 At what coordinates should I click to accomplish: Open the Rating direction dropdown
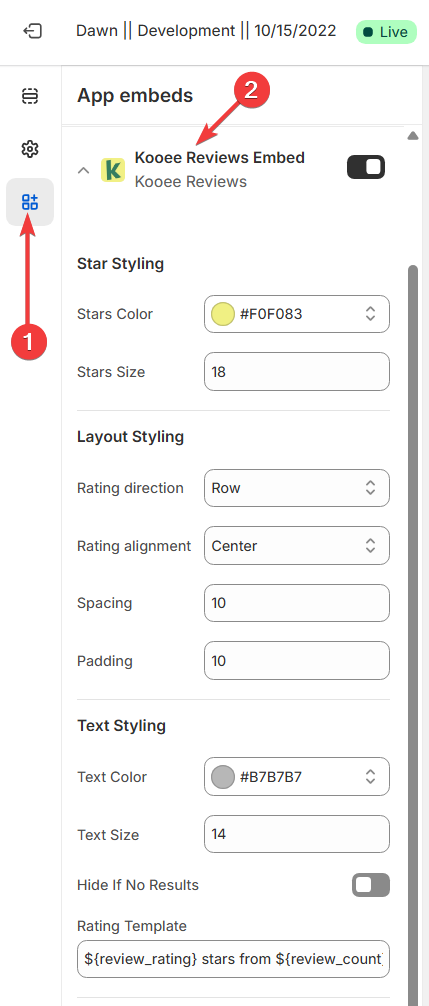297,488
